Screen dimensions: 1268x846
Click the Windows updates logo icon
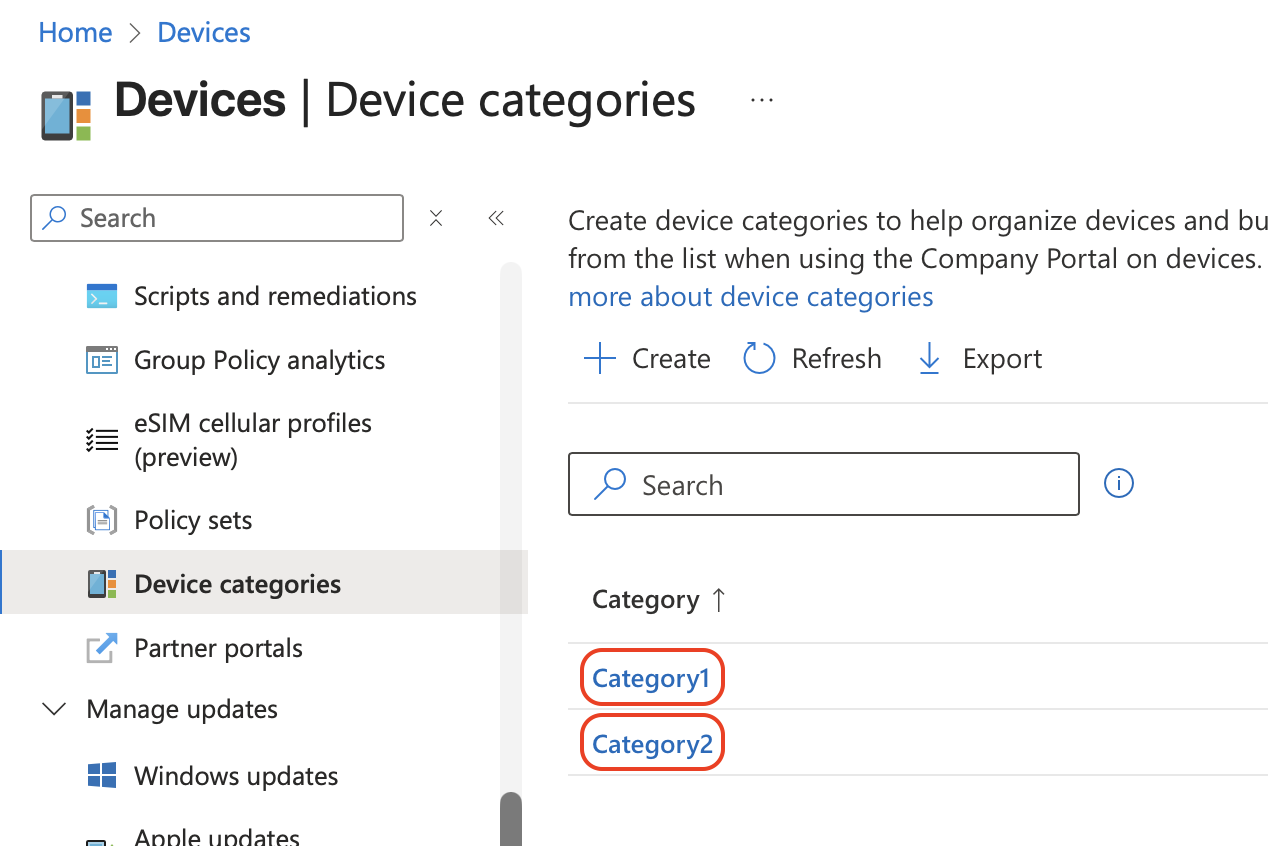[x=101, y=776]
